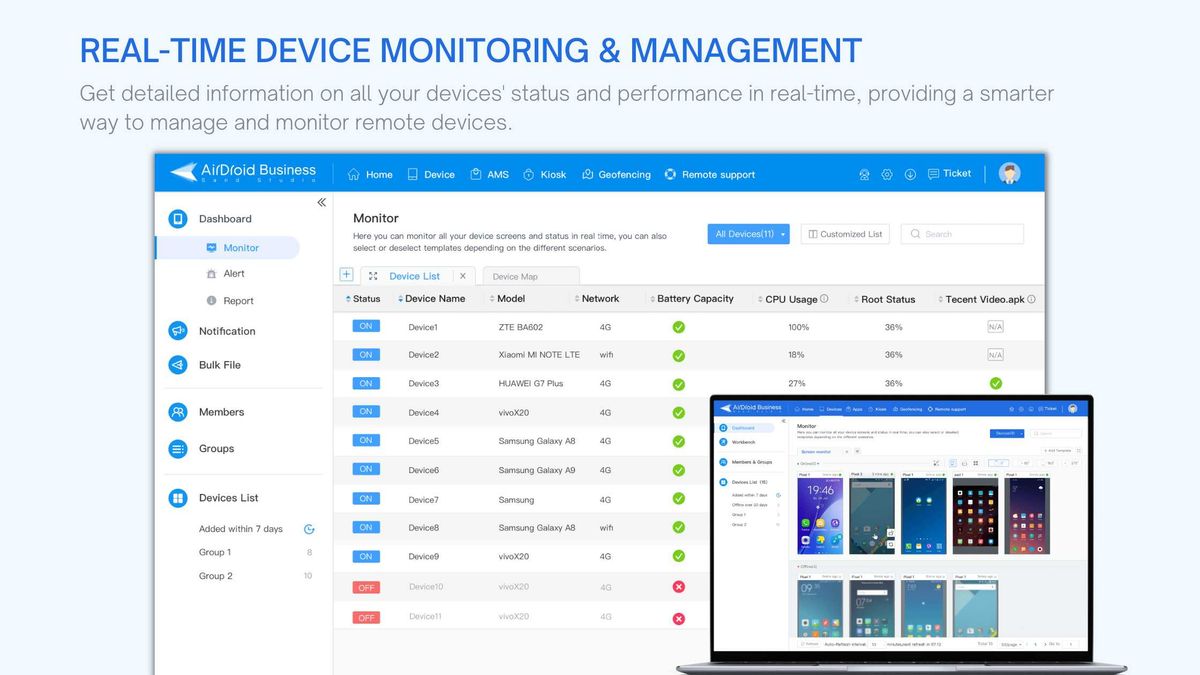1200x675 pixels.
Task: Refresh devices added within 7 days
Action: click(308, 528)
